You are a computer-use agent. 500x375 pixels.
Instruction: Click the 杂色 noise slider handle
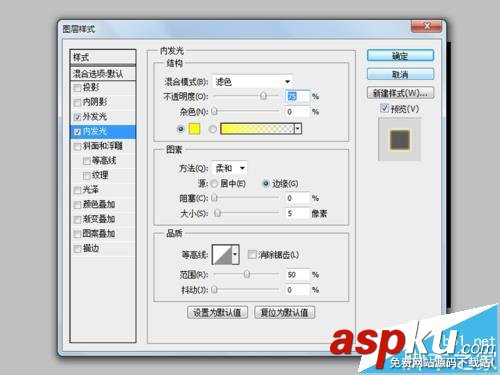(214, 111)
